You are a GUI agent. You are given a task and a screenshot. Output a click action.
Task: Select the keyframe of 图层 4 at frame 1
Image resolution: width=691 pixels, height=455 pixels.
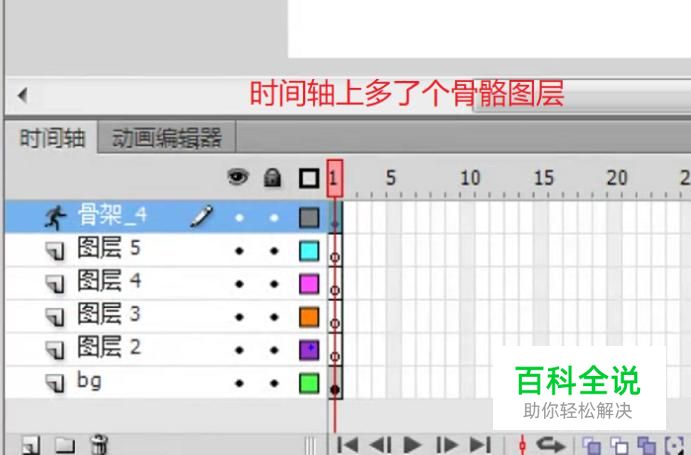tap(335, 283)
